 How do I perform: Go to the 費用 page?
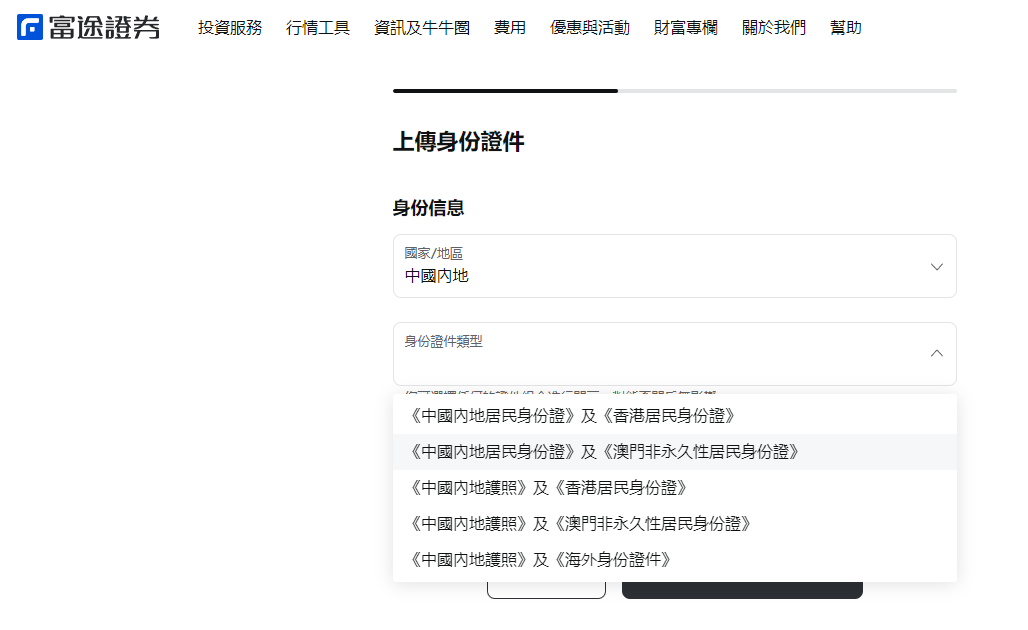pyautogui.click(x=509, y=28)
